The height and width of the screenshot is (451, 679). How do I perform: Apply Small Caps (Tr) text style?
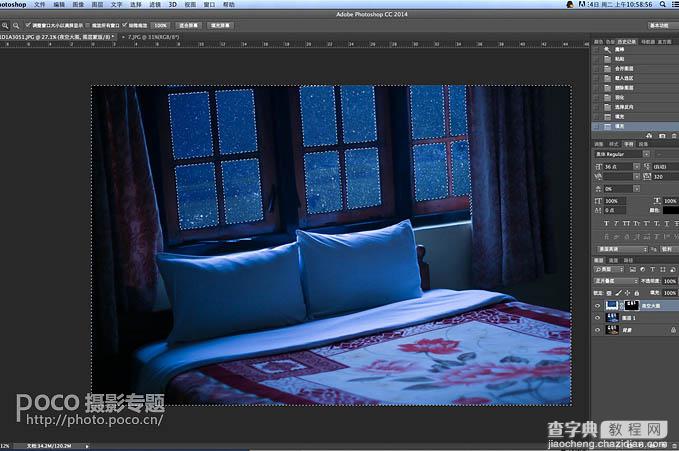pos(636,224)
